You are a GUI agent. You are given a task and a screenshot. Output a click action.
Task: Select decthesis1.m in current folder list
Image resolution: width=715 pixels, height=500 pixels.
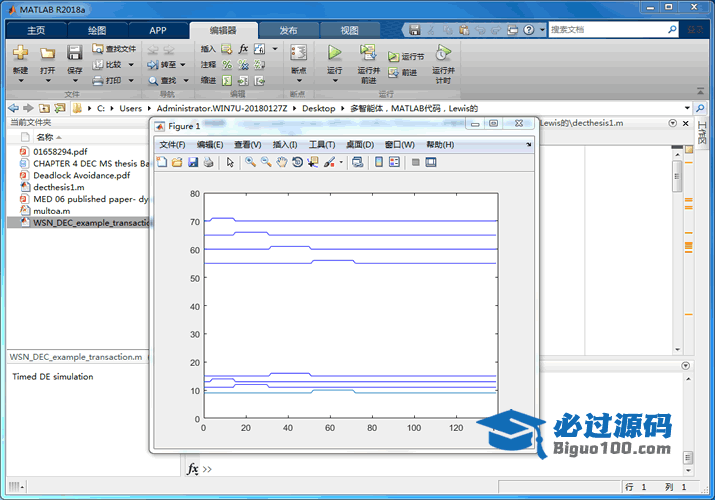59,187
